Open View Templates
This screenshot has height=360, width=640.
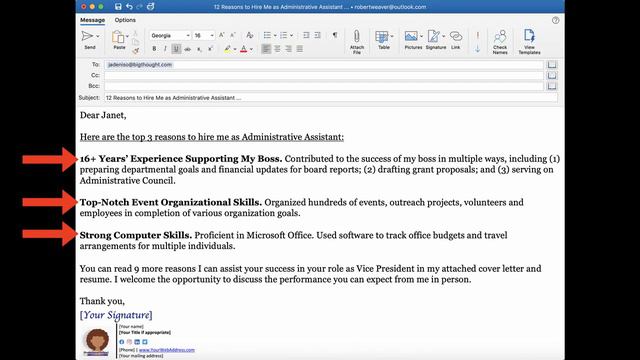coord(529,42)
